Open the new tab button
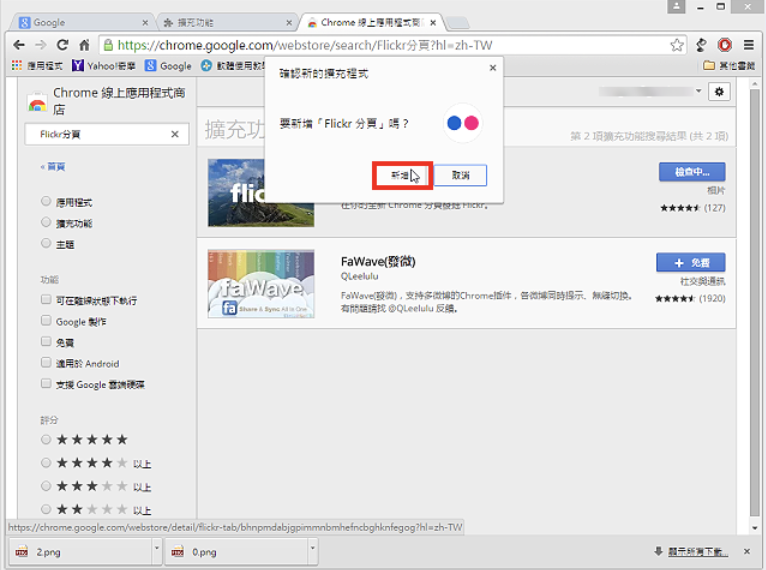The image size is (766, 570). [x=458, y=22]
